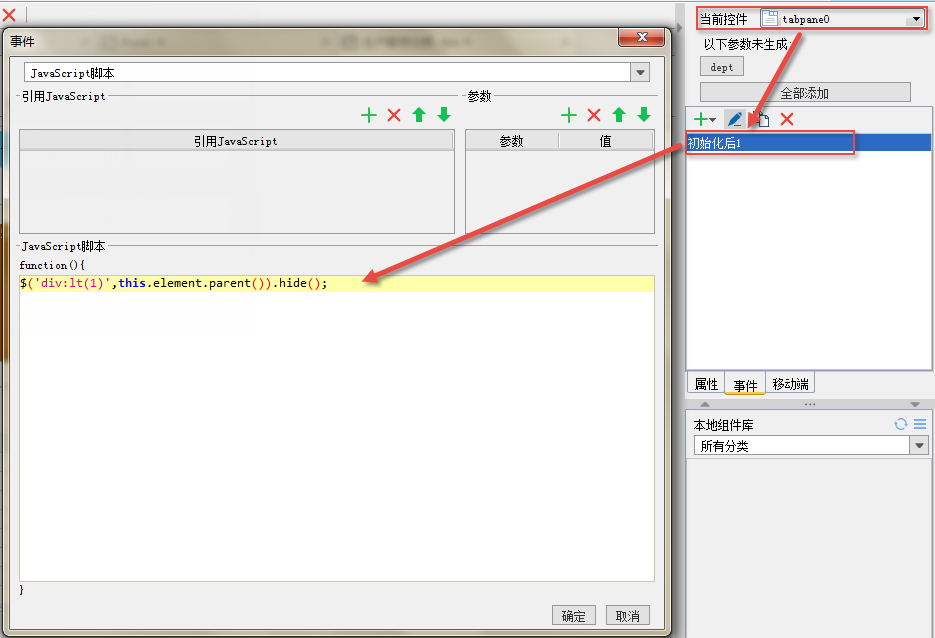
Task: Click the 全部添加 button
Action: (805, 93)
